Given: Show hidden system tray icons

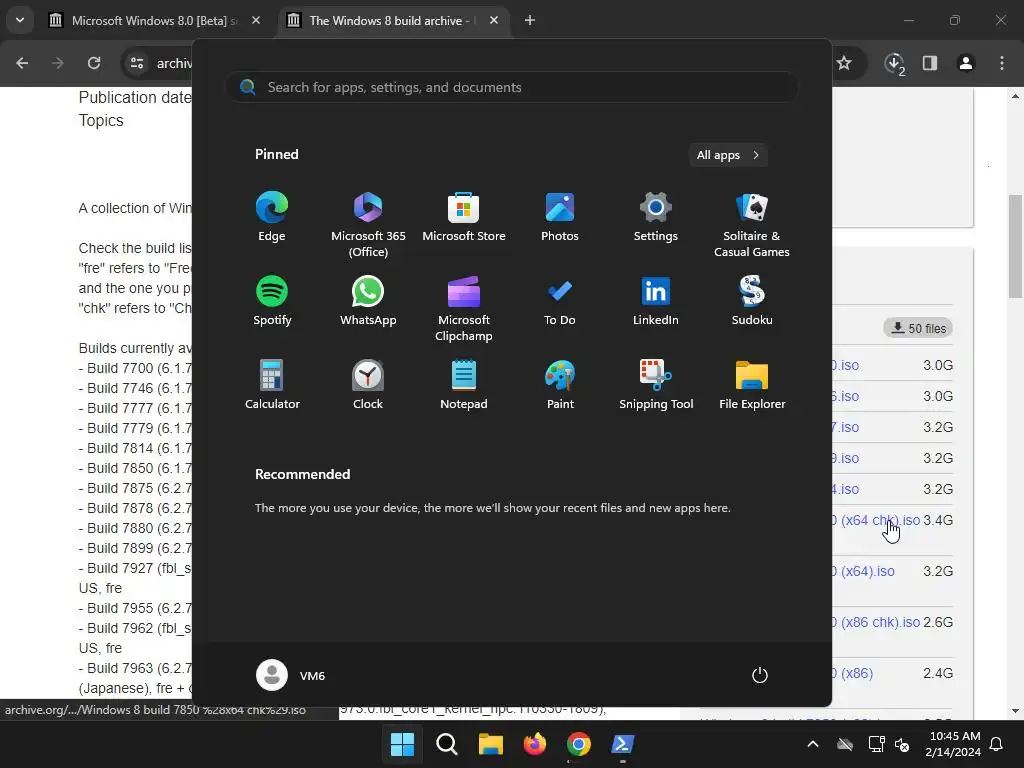Looking at the screenshot, I should 813,744.
